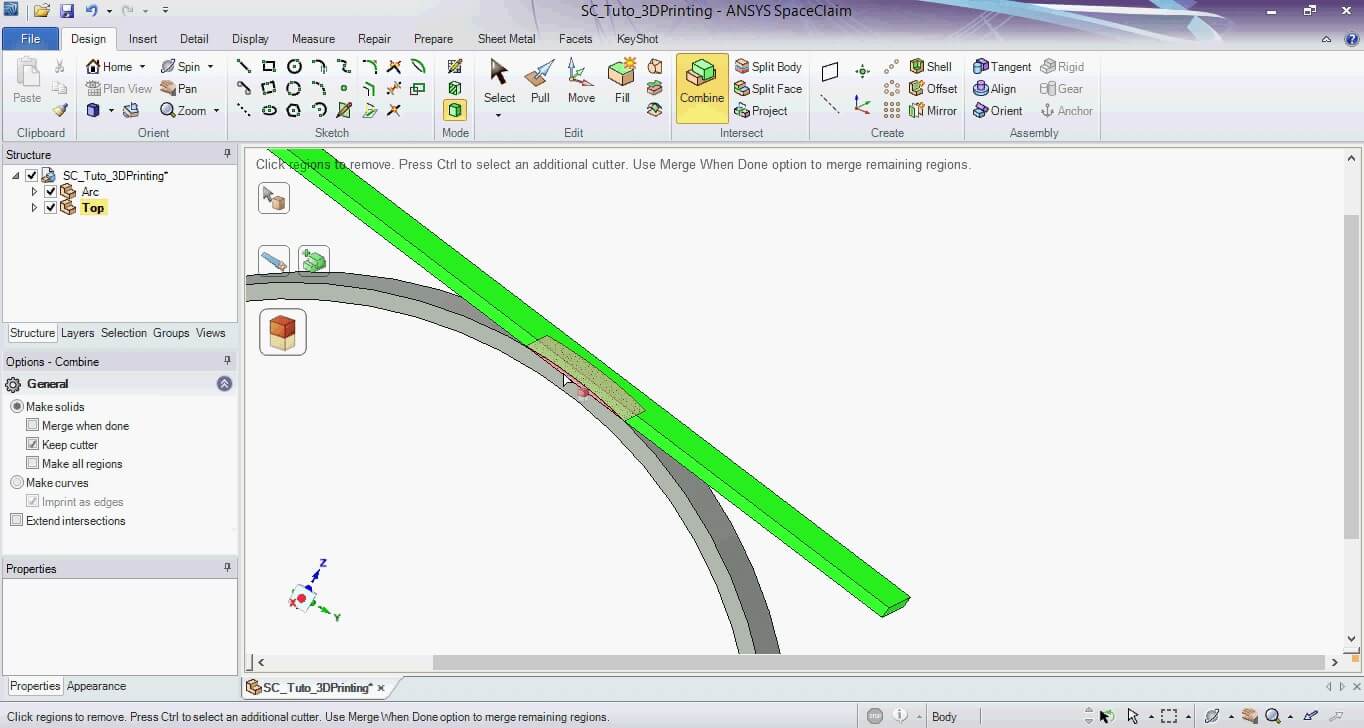This screenshot has height=728, width=1364.
Task: Select the Pull tool
Action: pos(540,80)
